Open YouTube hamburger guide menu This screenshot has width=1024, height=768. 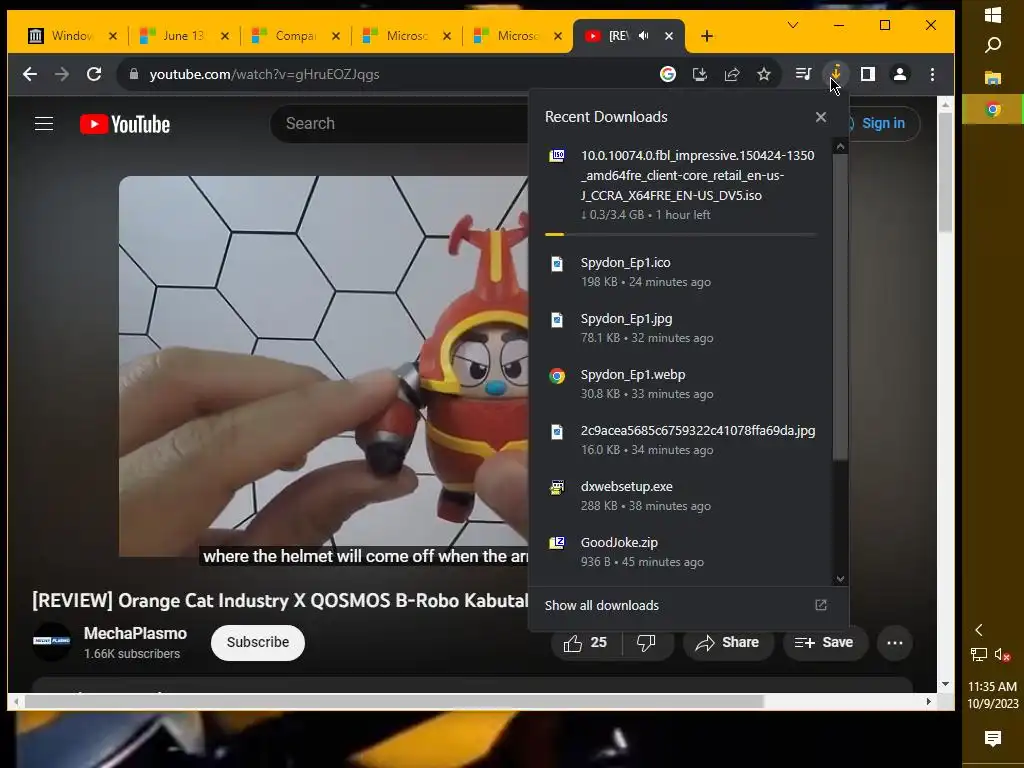click(44, 123)
